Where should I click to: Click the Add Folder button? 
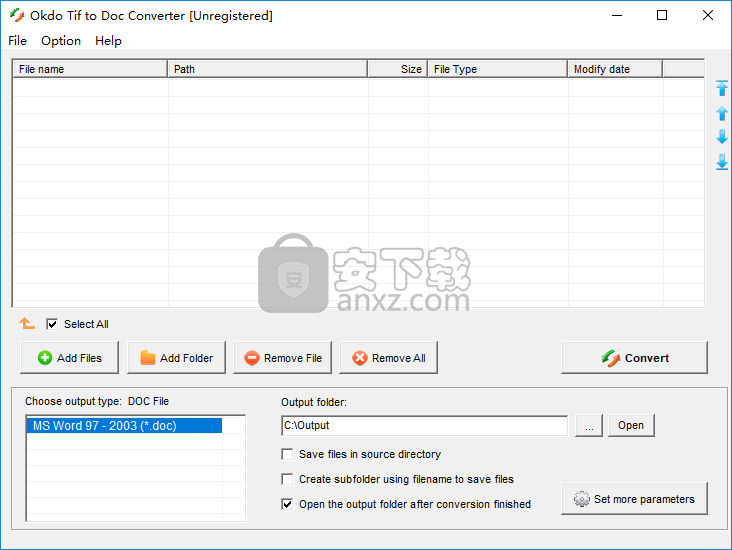(176, 358)
